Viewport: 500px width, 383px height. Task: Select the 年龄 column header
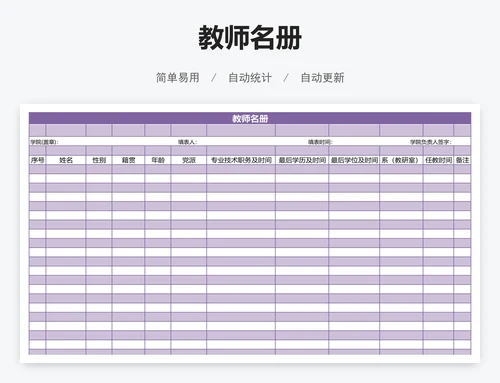coord(158,160)
